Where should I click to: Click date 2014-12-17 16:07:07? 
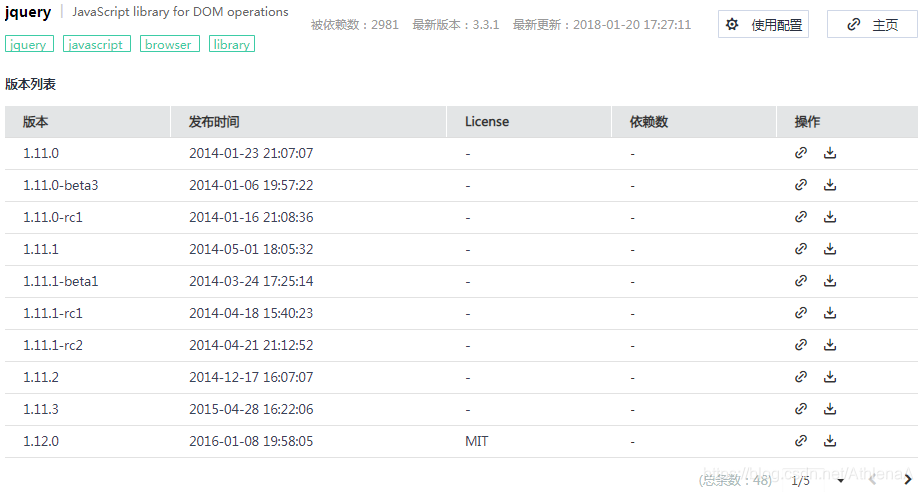(251, 377)
